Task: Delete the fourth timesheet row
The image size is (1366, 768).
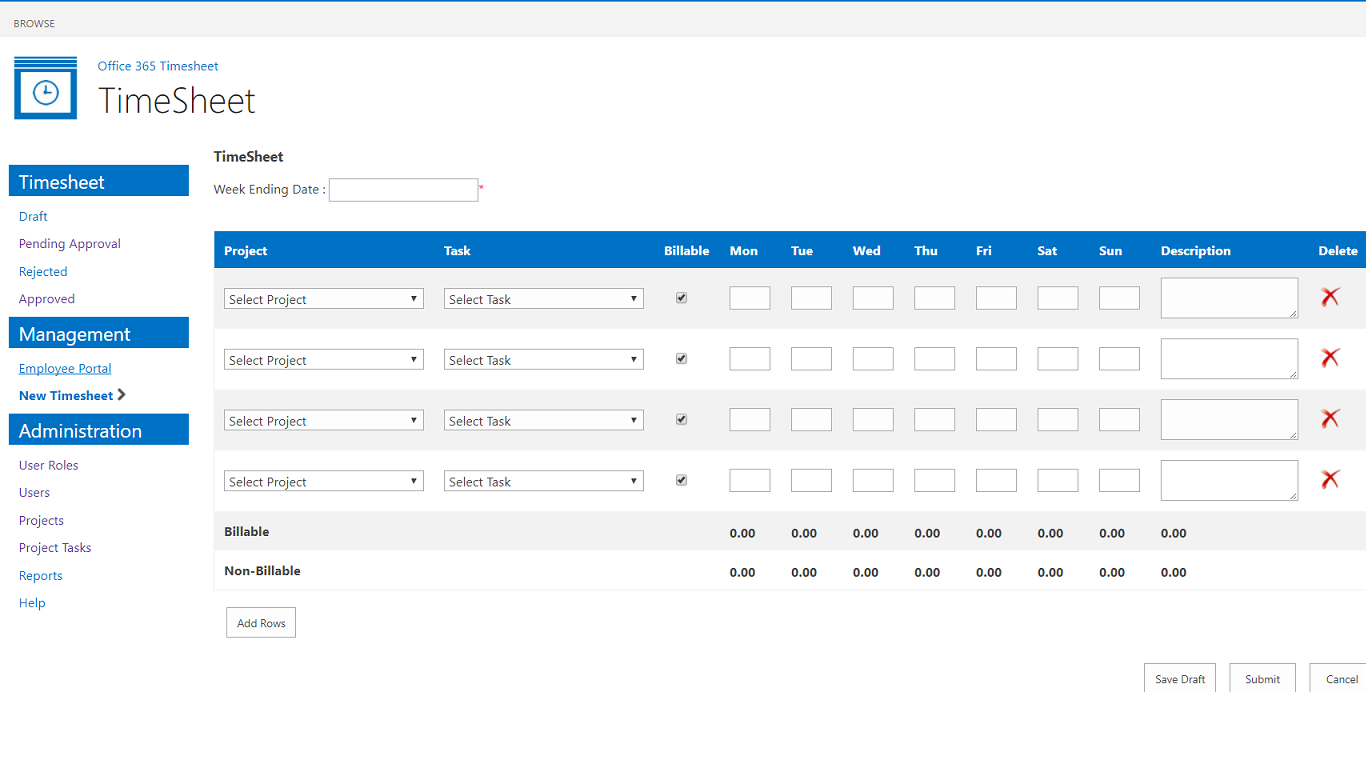Action: tap(1330, 479)
